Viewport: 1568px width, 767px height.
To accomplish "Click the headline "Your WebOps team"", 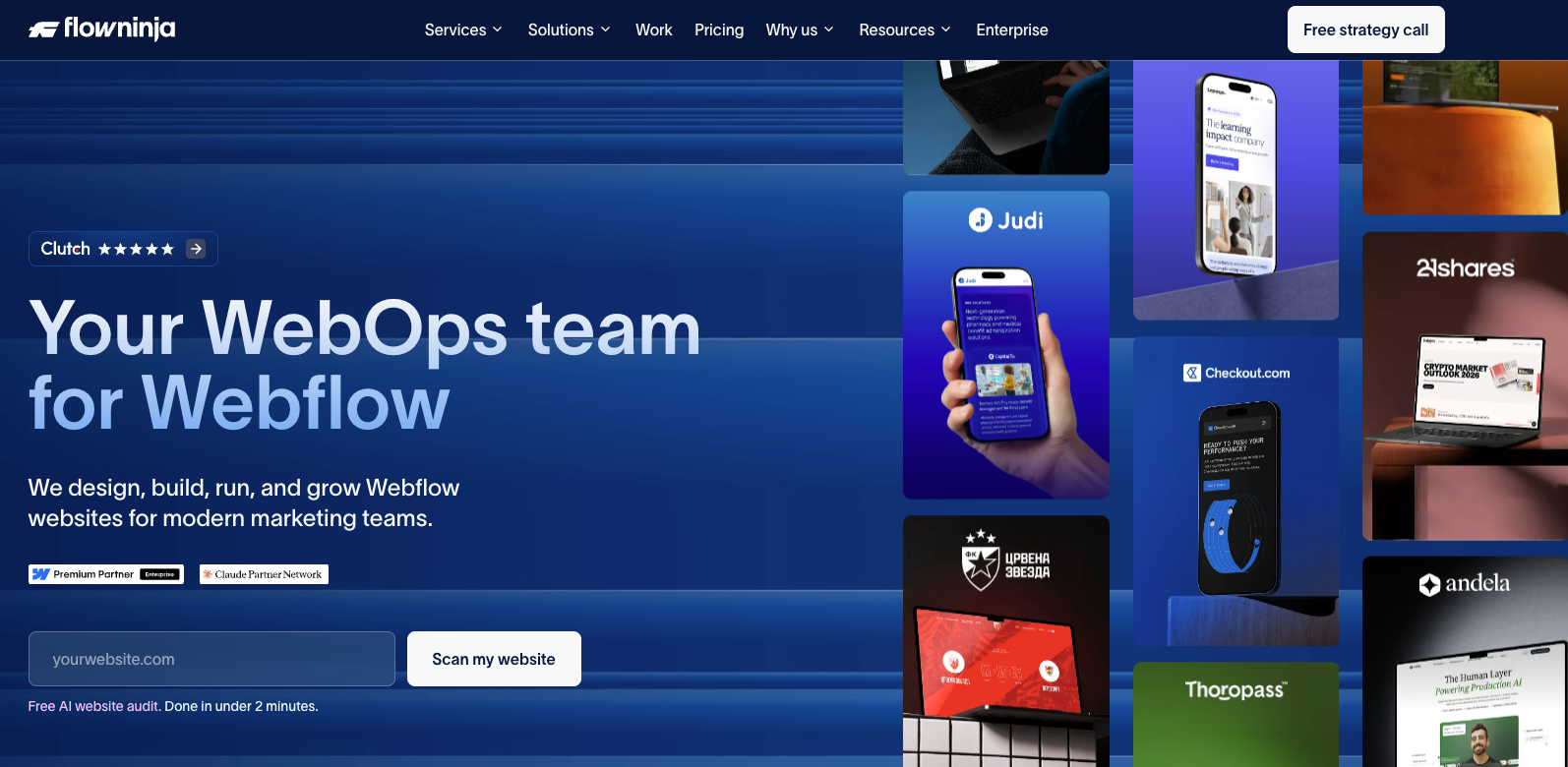I will point(364,328).
